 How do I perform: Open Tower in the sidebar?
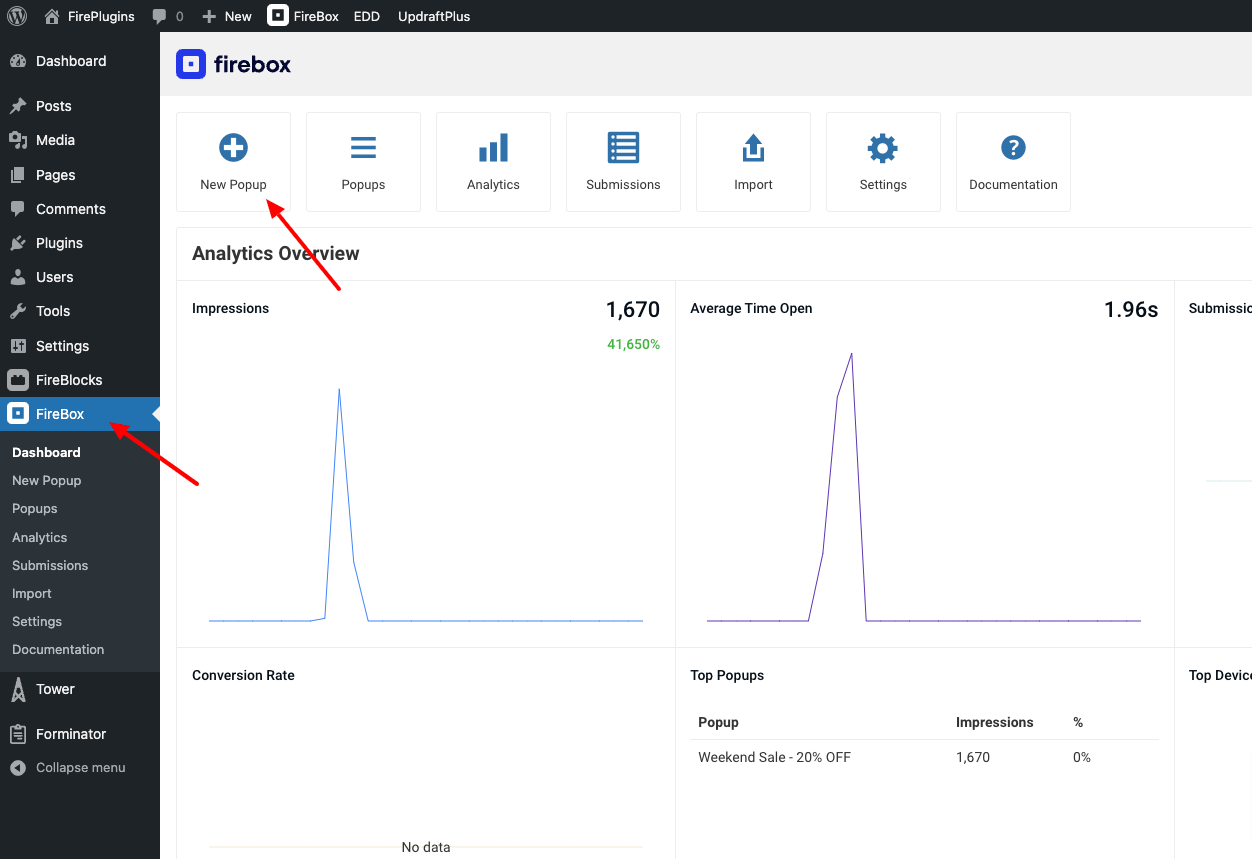tap(80, 689)
